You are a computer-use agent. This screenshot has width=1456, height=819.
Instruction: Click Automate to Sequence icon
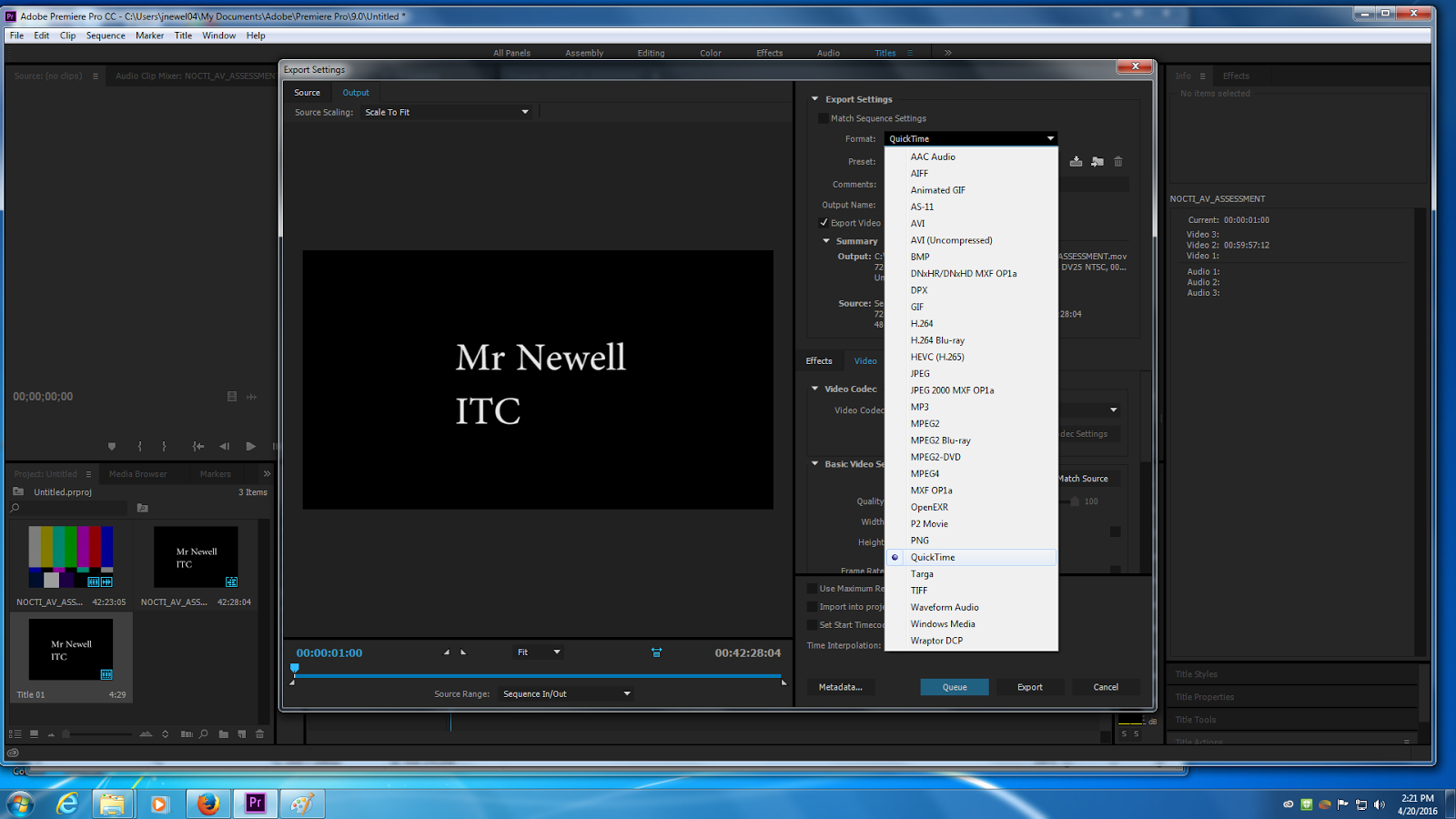point(187,733)
